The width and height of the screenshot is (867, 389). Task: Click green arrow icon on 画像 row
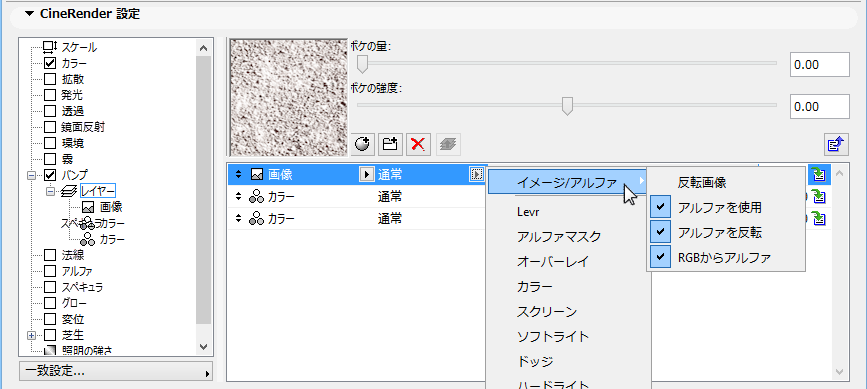tap(819, 175)
